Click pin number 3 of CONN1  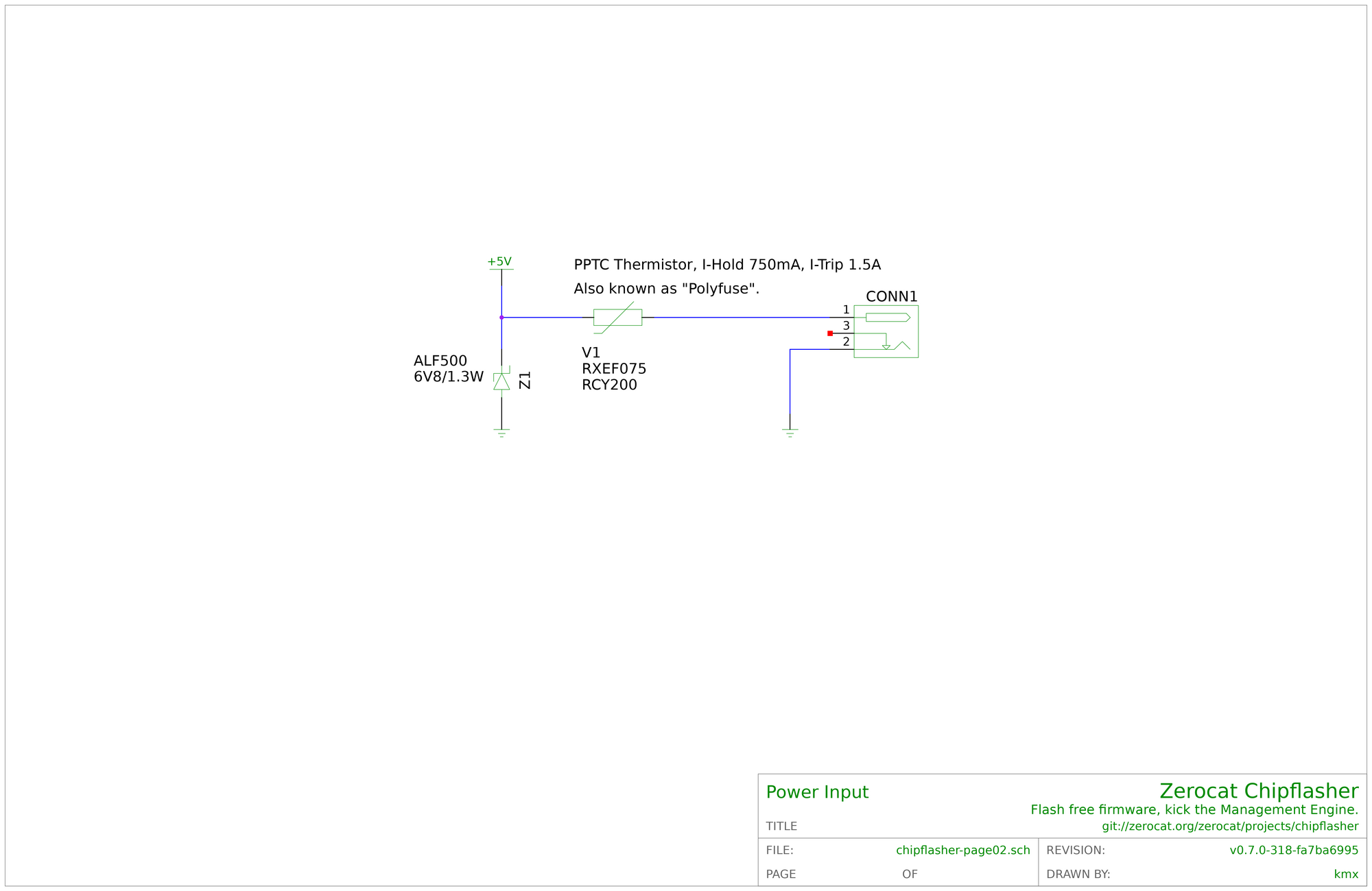[846, 326]
